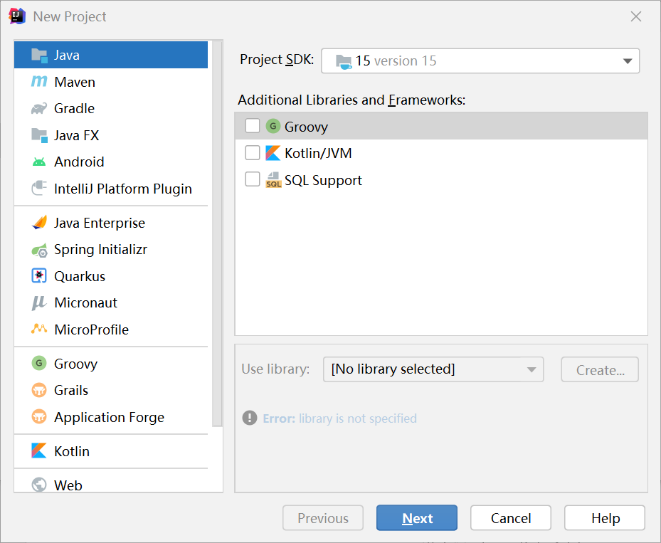
Task: Enable the Kotlin/JVM checkbox
Action: pyautogui.click(x=253, y=153)
